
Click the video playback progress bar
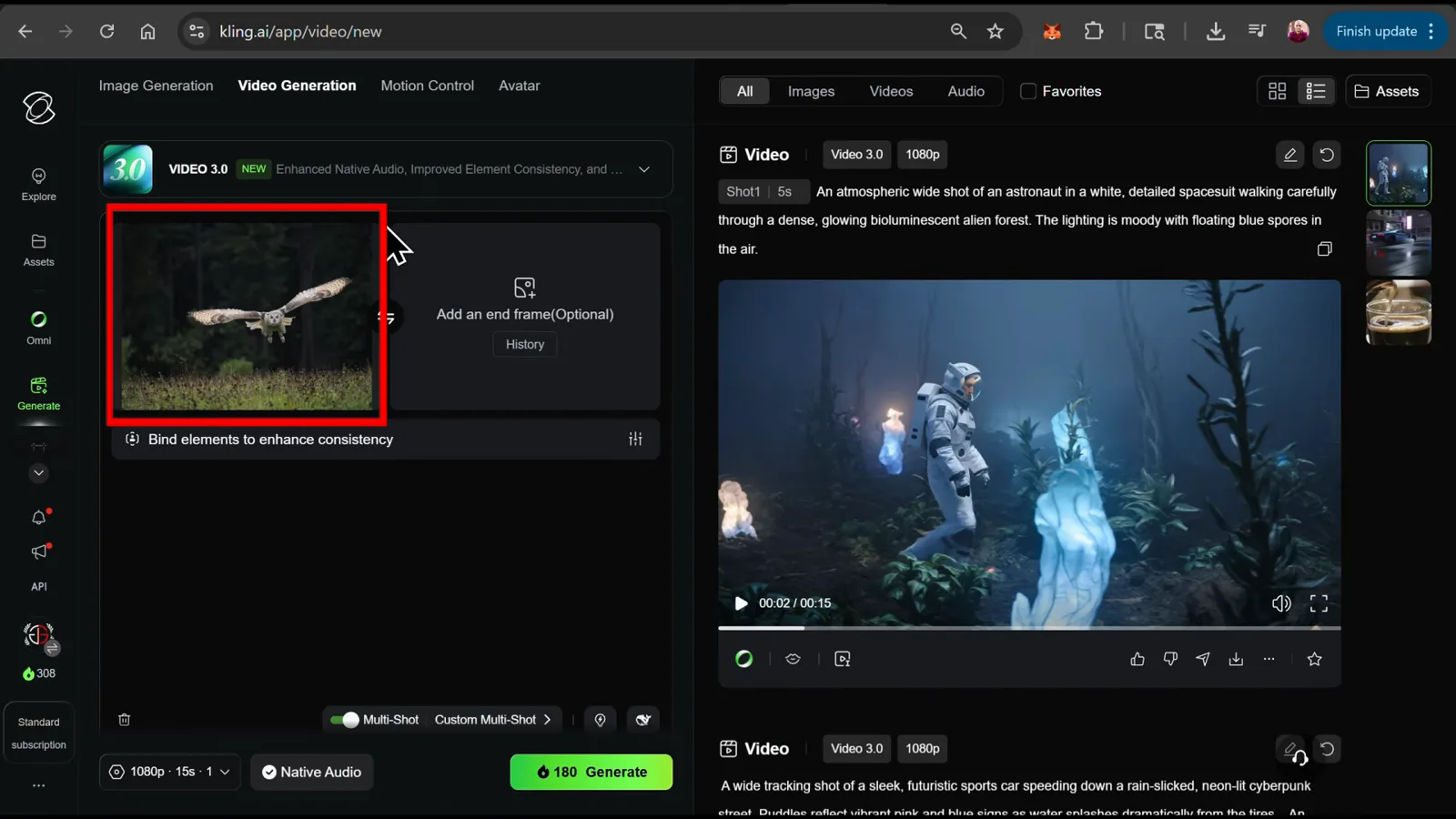(x=1029, y=628)
